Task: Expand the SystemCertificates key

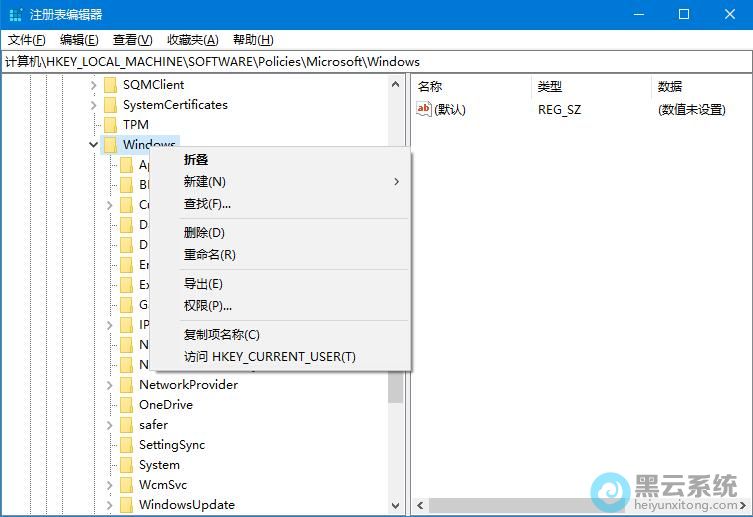Action: [94, 105]
